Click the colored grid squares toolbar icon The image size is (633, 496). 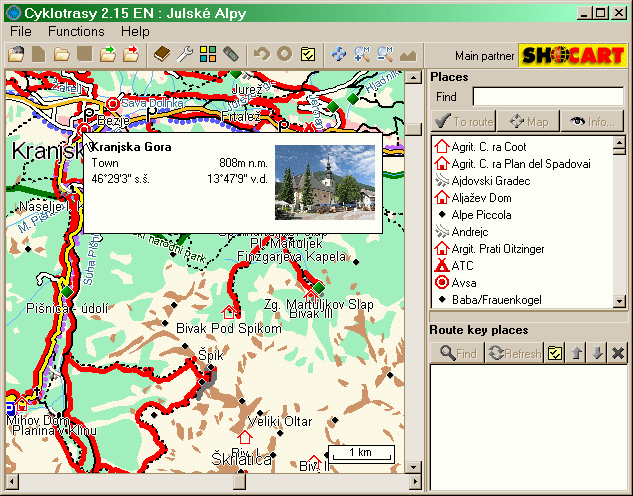coord(208,54)
